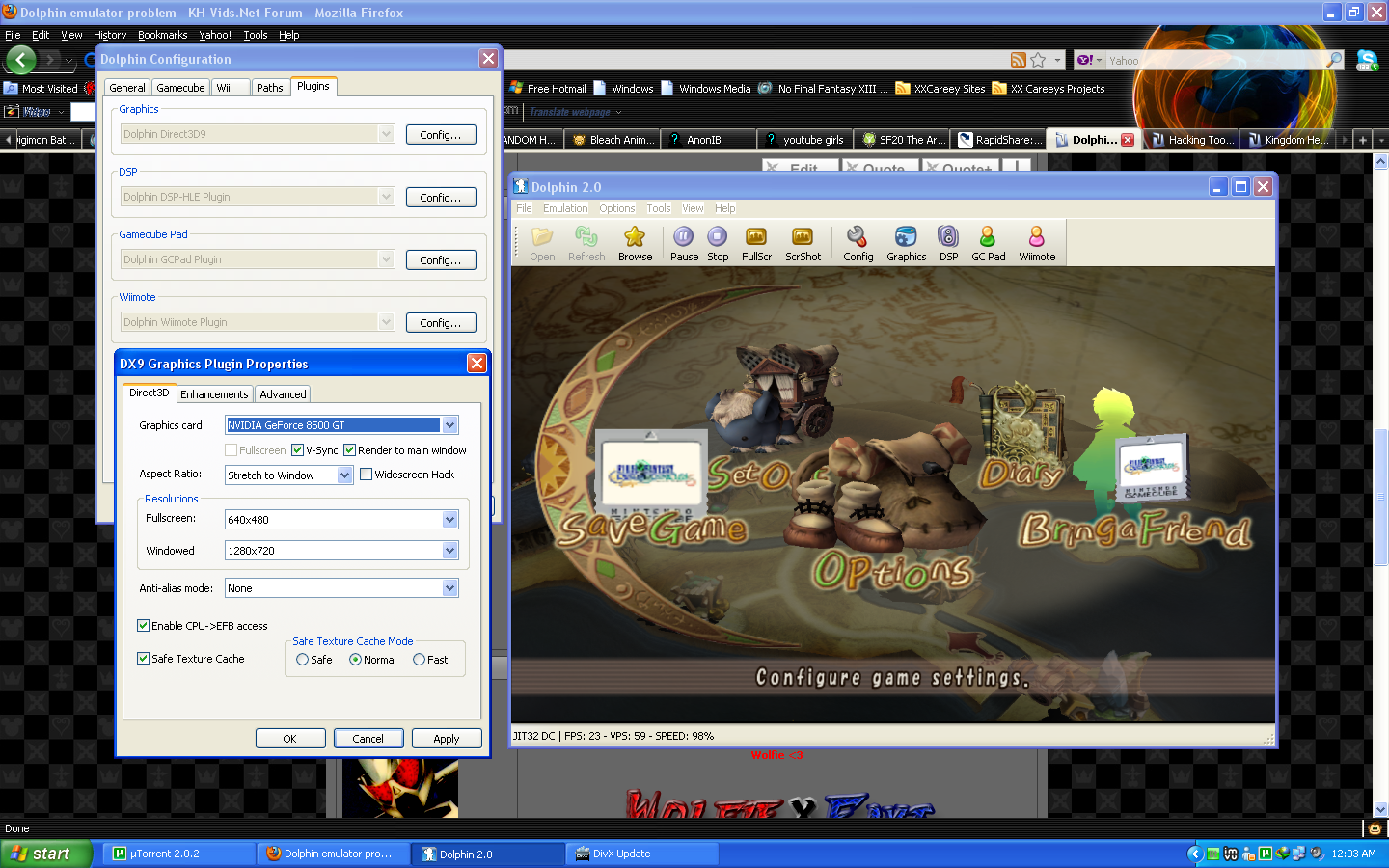Click Config button for Wiimote plugin
Image resolution: width=1389 pixels, height=868 pixels.
[441, 323]
